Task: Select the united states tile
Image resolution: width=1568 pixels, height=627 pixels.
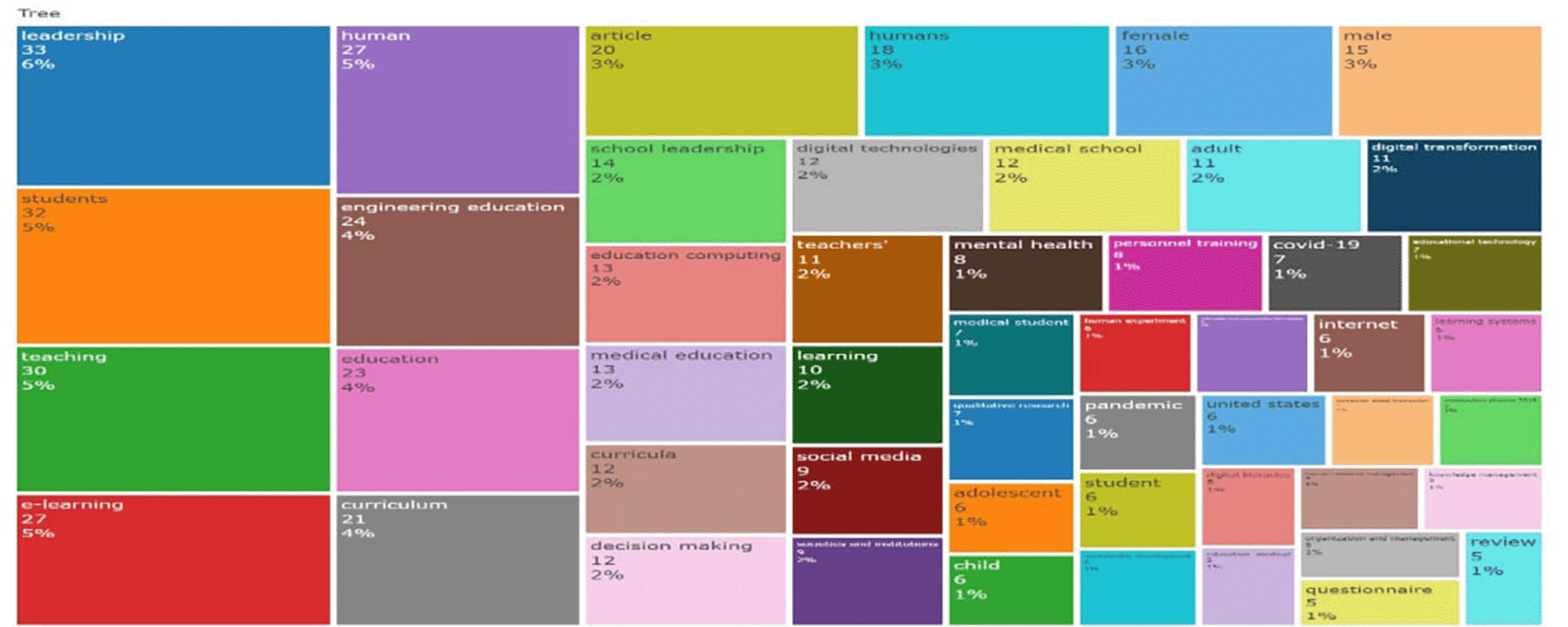Action: point(1263,430)
